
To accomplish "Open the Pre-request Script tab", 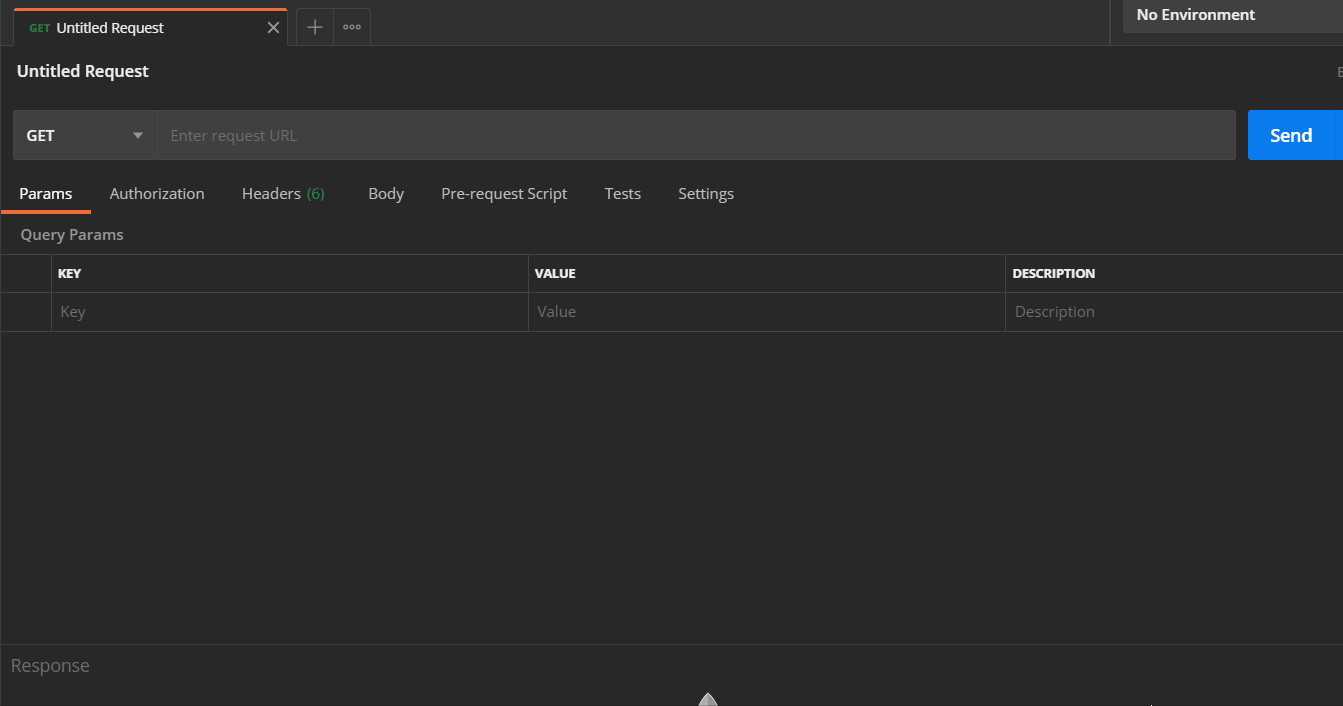I will 504,193.
